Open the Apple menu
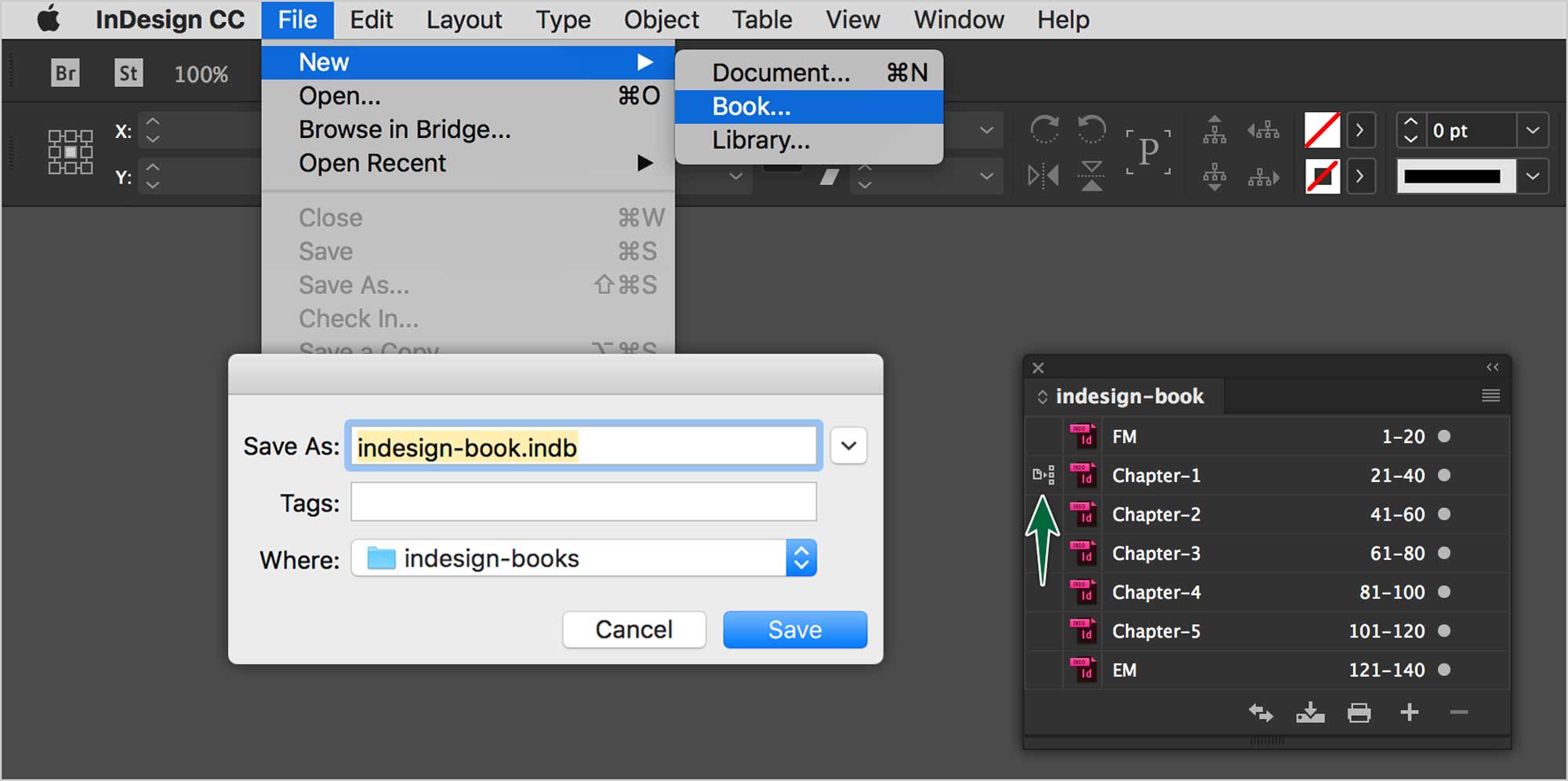1568x781 pixels. coord(49,19)
